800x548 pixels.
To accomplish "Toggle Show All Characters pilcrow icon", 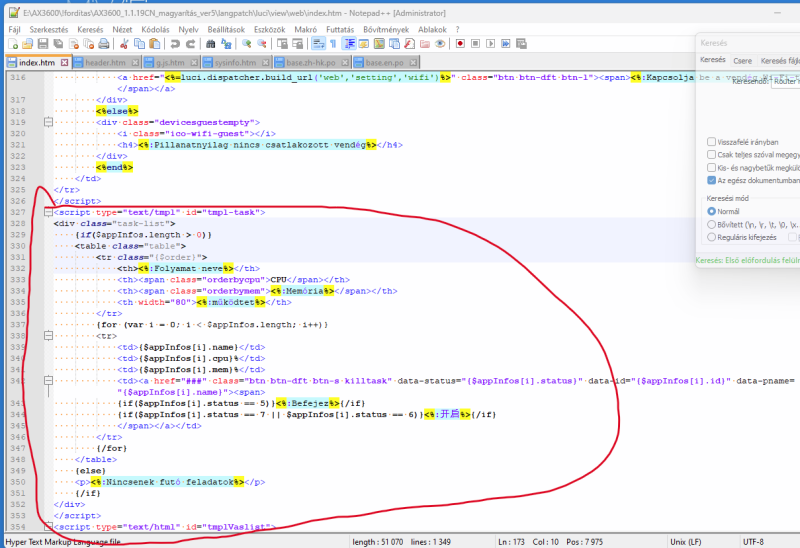I will coord(333,44).
